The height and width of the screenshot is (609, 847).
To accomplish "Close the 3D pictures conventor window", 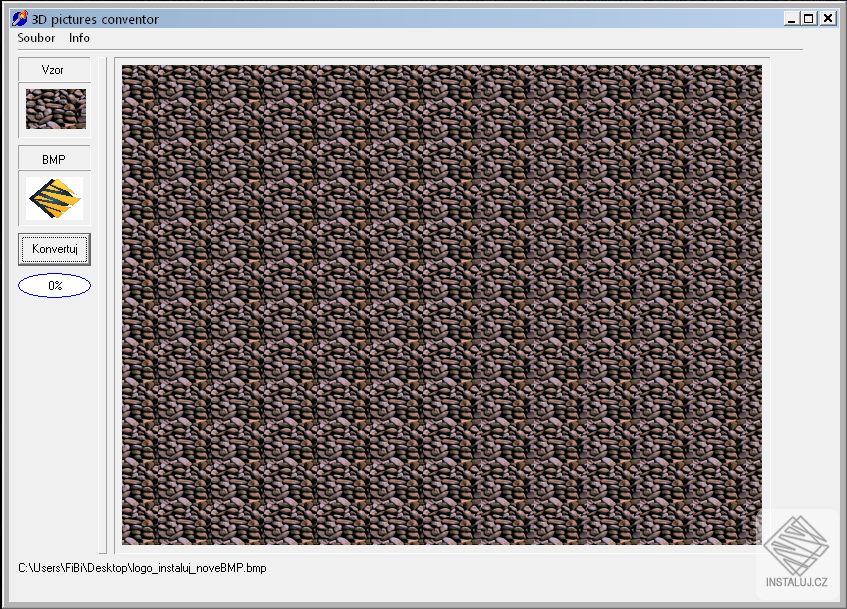I will point(828,18).
